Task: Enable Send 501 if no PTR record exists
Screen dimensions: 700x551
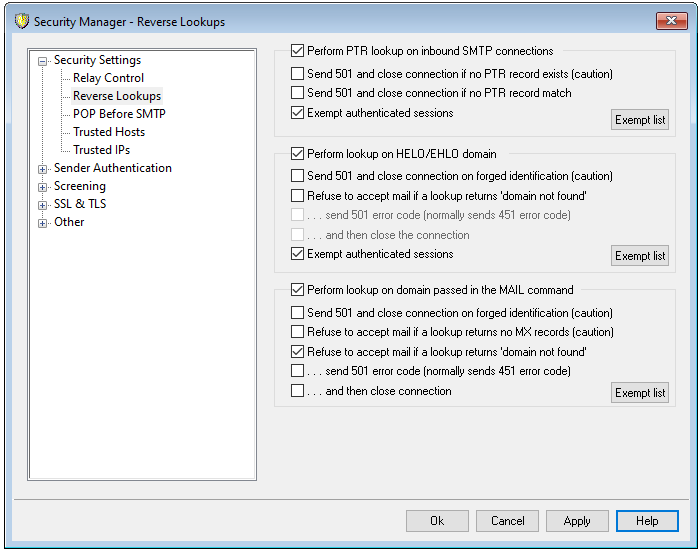Action: [x=297, y=74]
